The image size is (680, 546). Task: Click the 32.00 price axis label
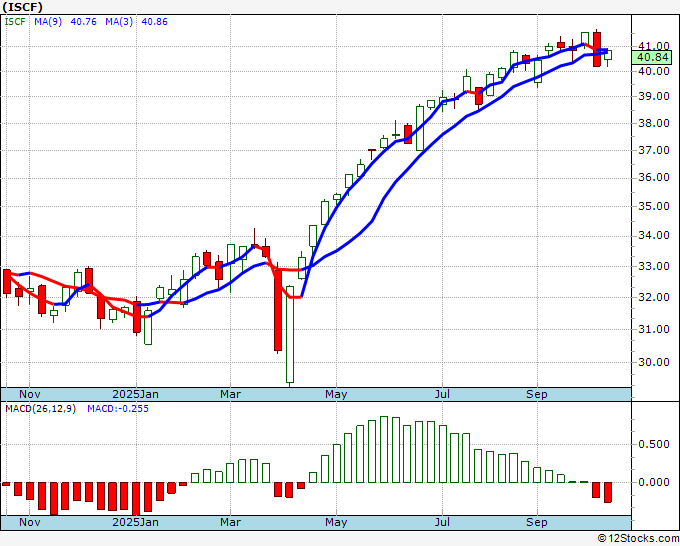(x=654, y=297)
